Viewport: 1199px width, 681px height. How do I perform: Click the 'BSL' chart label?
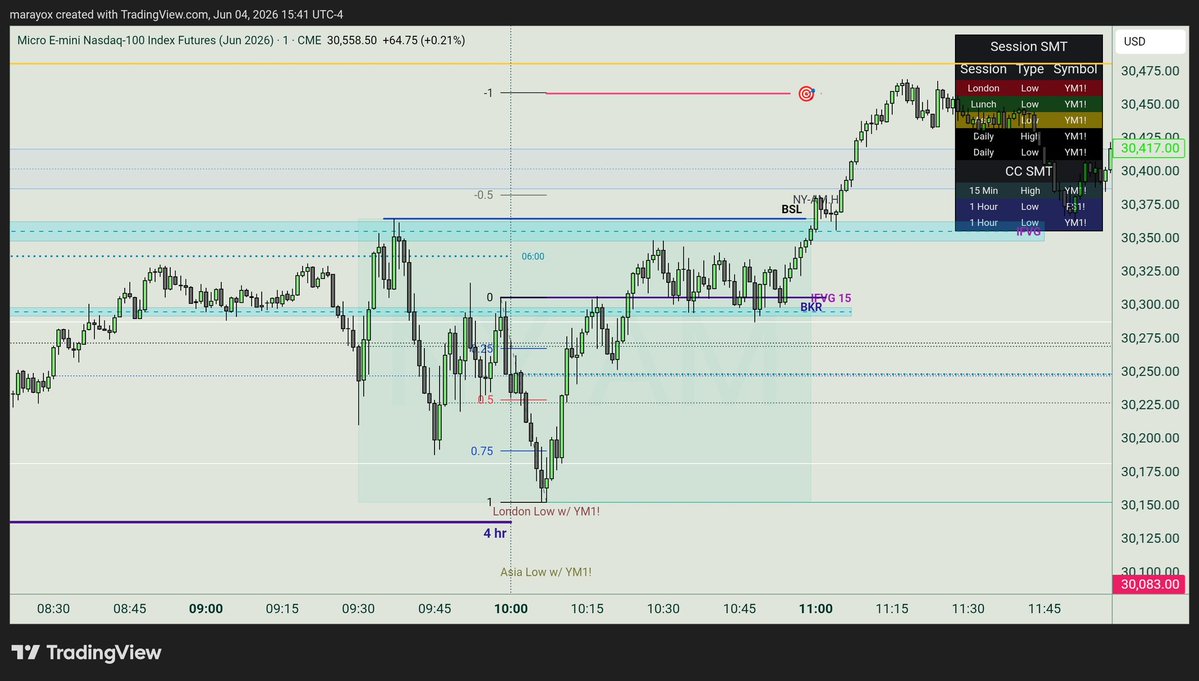[x=791, y=209]
